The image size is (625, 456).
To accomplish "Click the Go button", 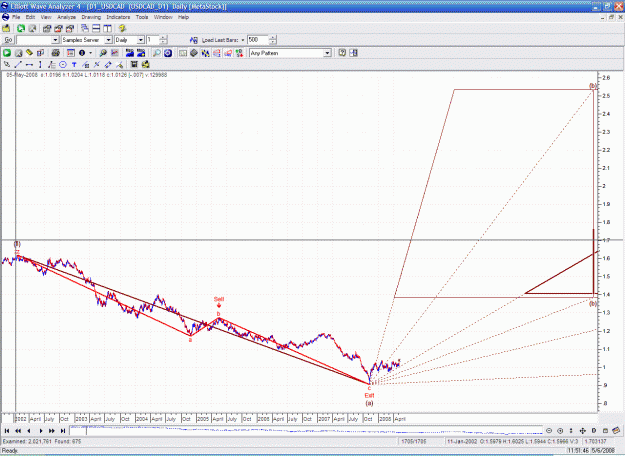I will tap(8, 40).
